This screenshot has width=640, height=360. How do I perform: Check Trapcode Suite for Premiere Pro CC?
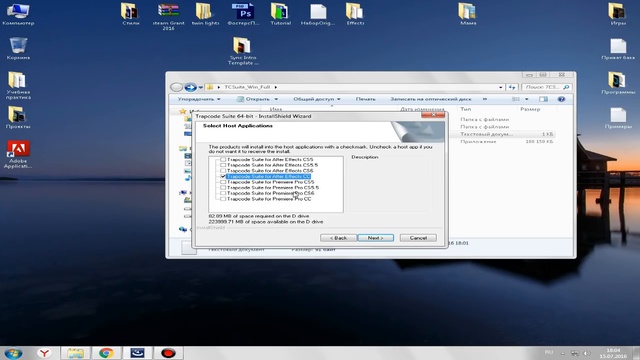(223, 199)
